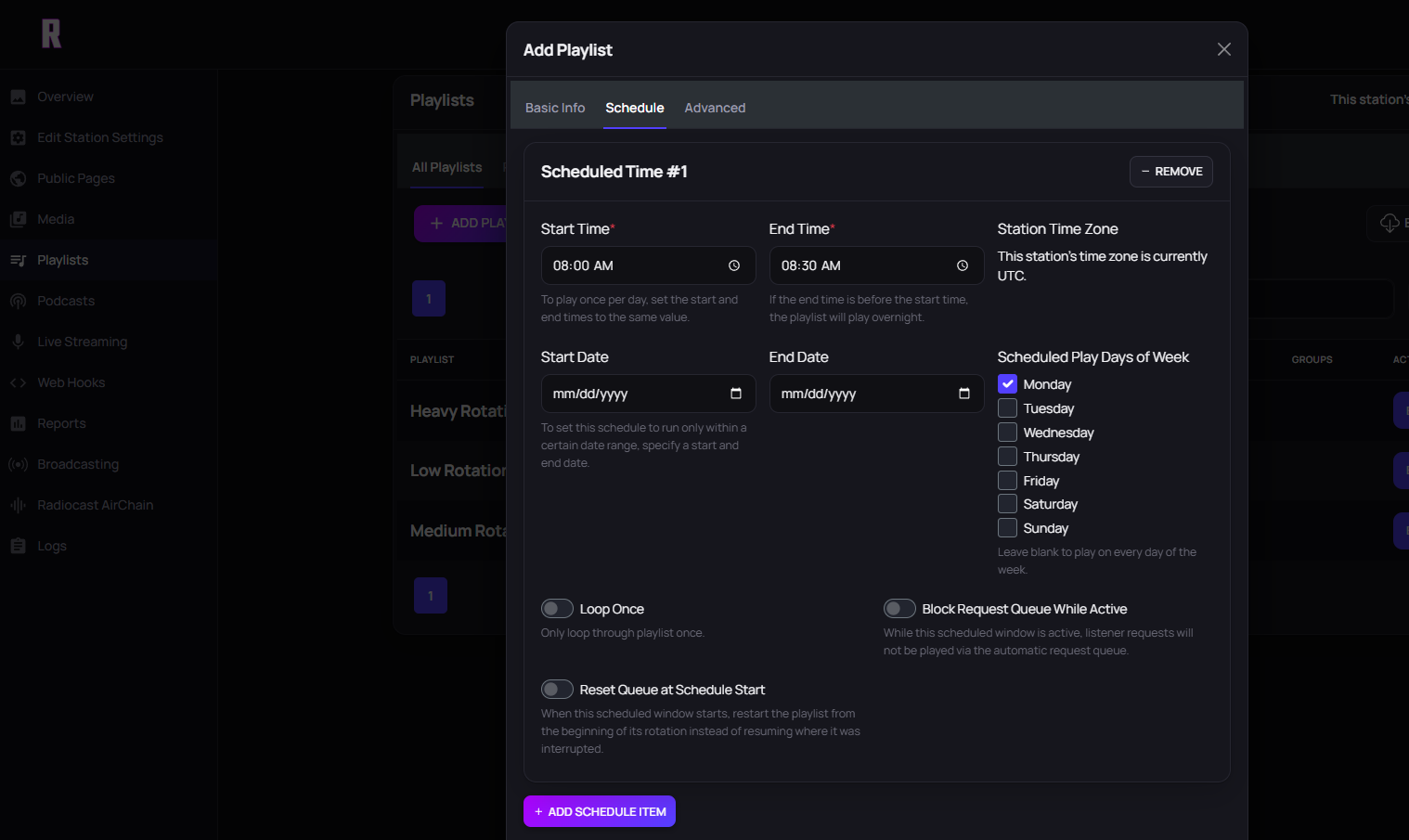The height and width of the screenshot is (840, 1409).
Task: Click the R logo in the header
Action: pos(51,33)
